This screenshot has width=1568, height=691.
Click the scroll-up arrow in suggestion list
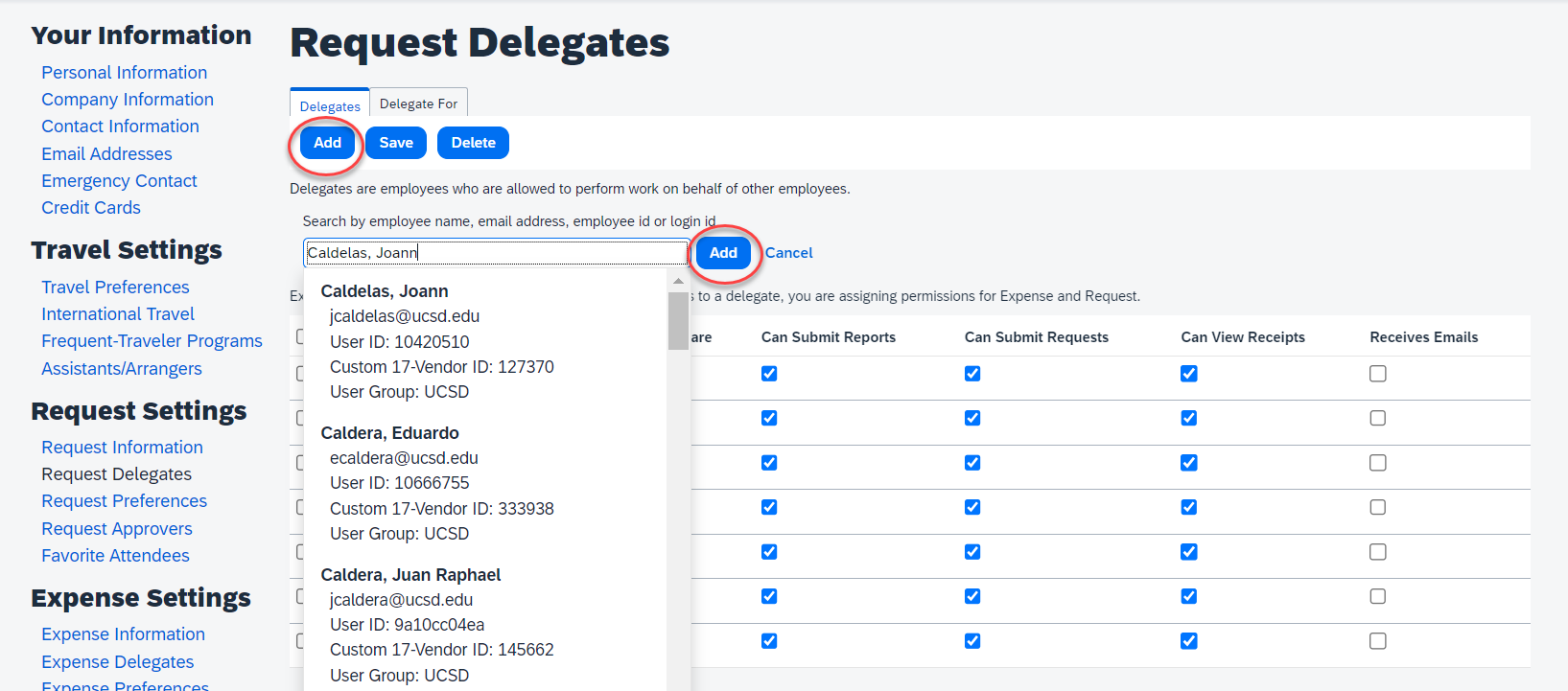(x=678, y=282)
